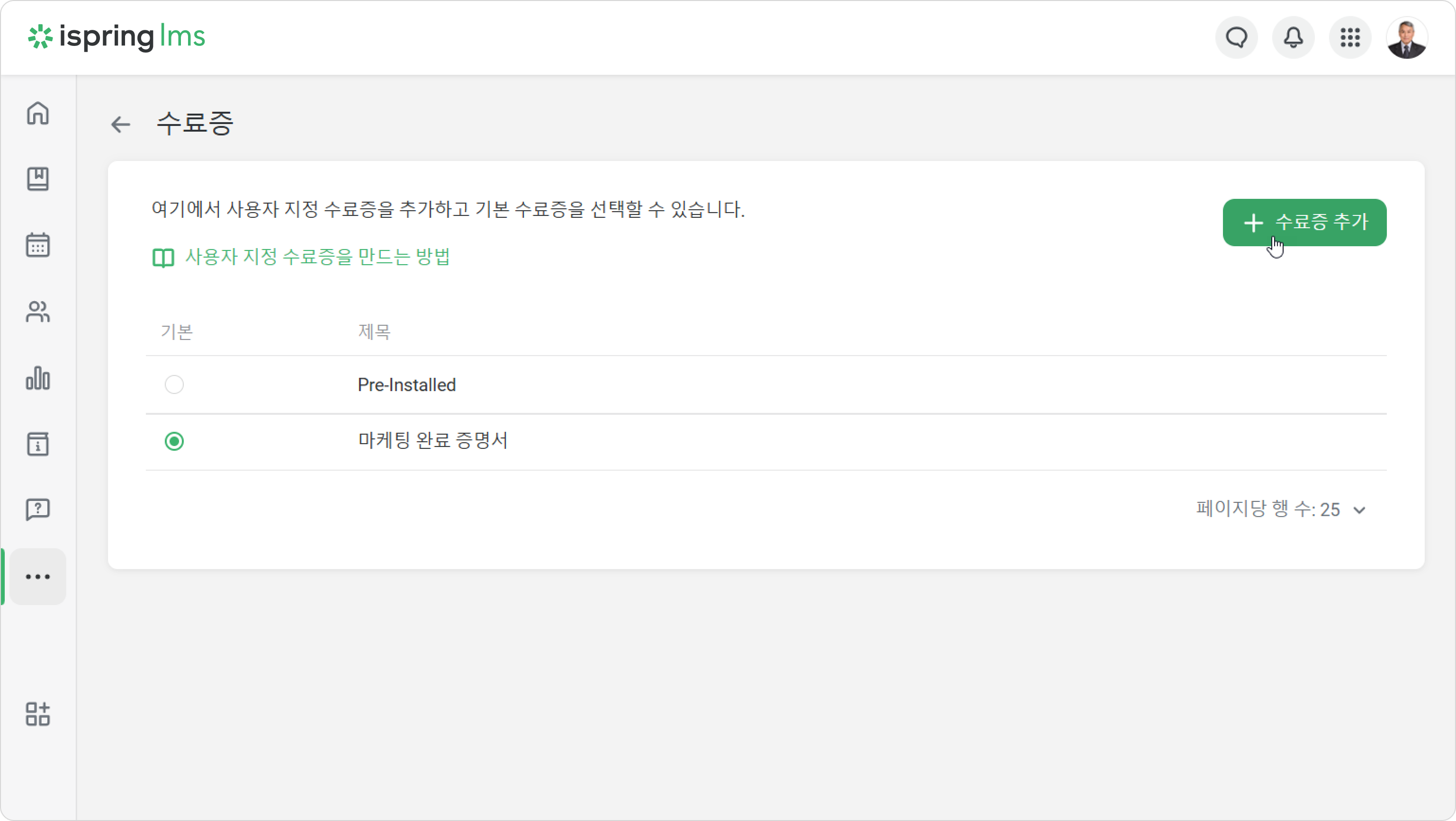Open the courses book icon in sidebar
Image resolution: width=1456 pixels, height=821 pixels.
38,179
